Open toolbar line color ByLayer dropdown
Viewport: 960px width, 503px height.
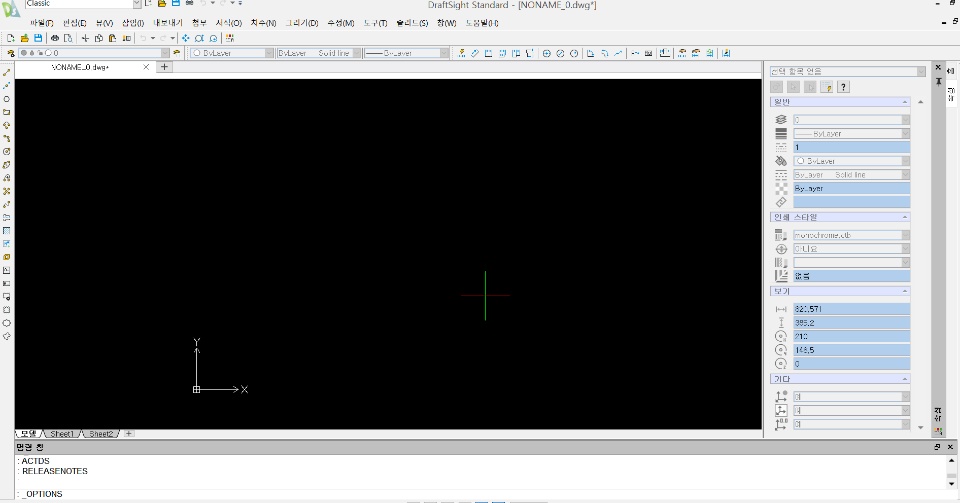(x=269, y=53)
